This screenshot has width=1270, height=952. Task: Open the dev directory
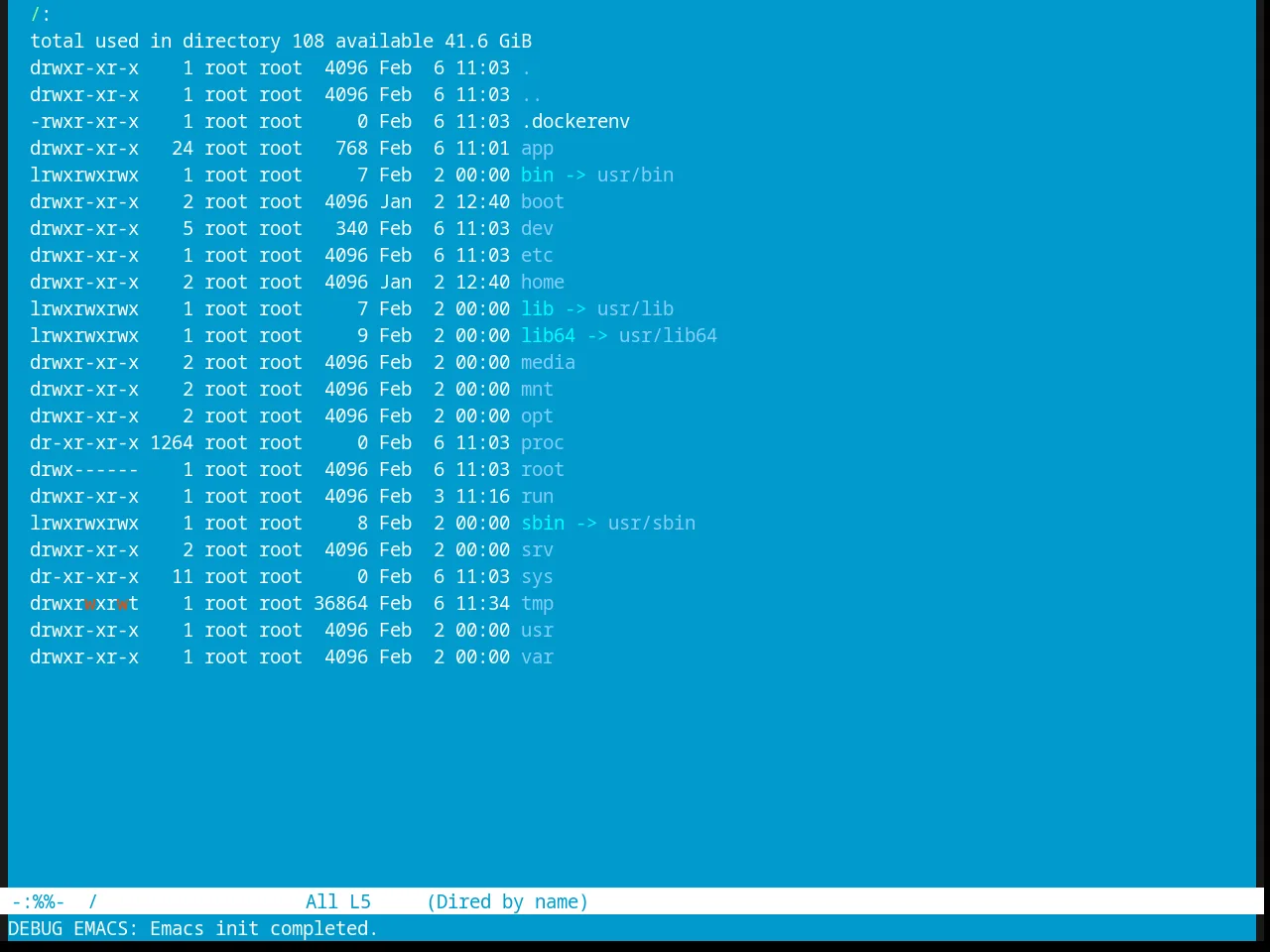point(537,228)
